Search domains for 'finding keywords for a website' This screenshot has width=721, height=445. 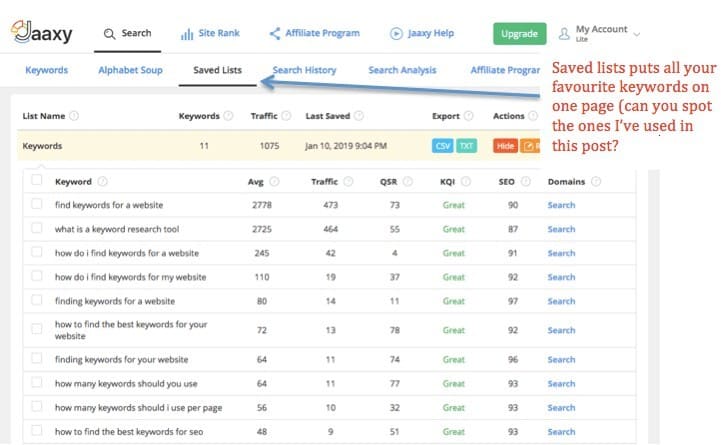click(x=561, y=301)
